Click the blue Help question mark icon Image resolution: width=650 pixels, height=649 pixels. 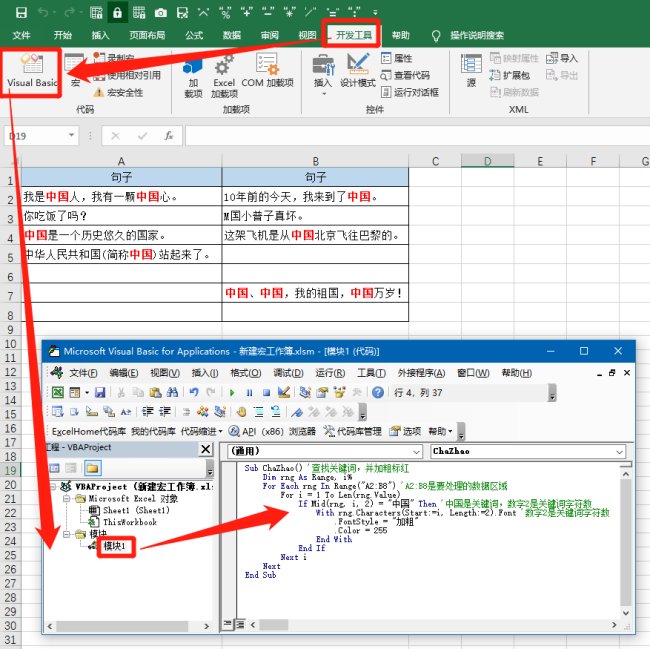(x=378, y=392)
